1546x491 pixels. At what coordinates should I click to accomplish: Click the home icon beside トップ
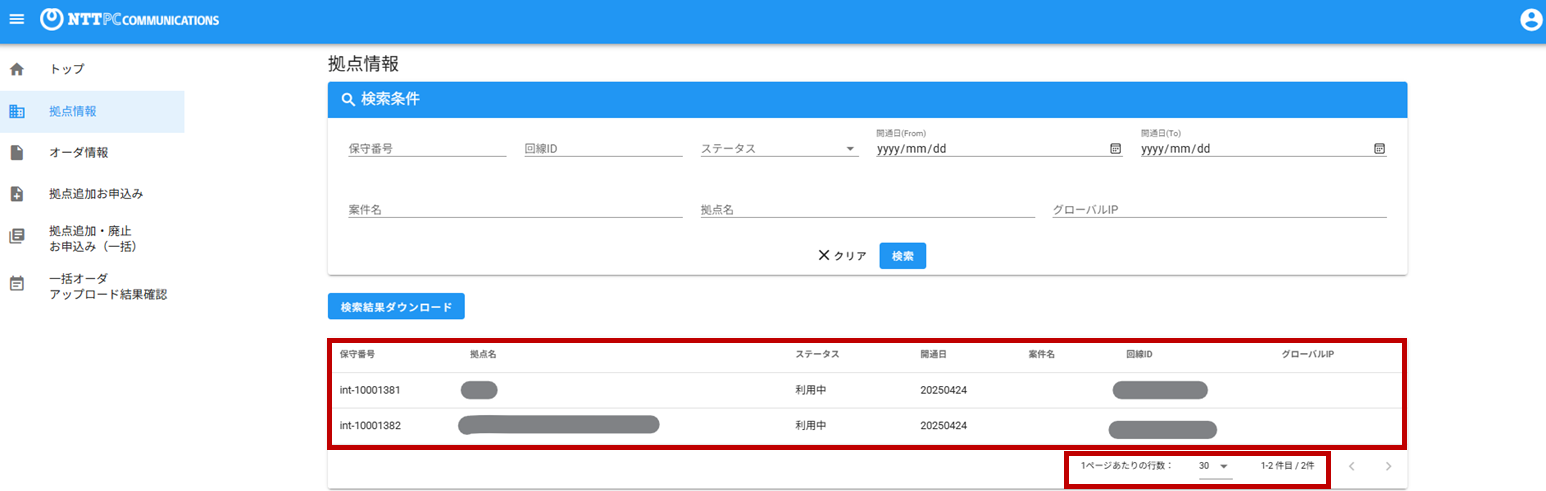coord(16,70)
